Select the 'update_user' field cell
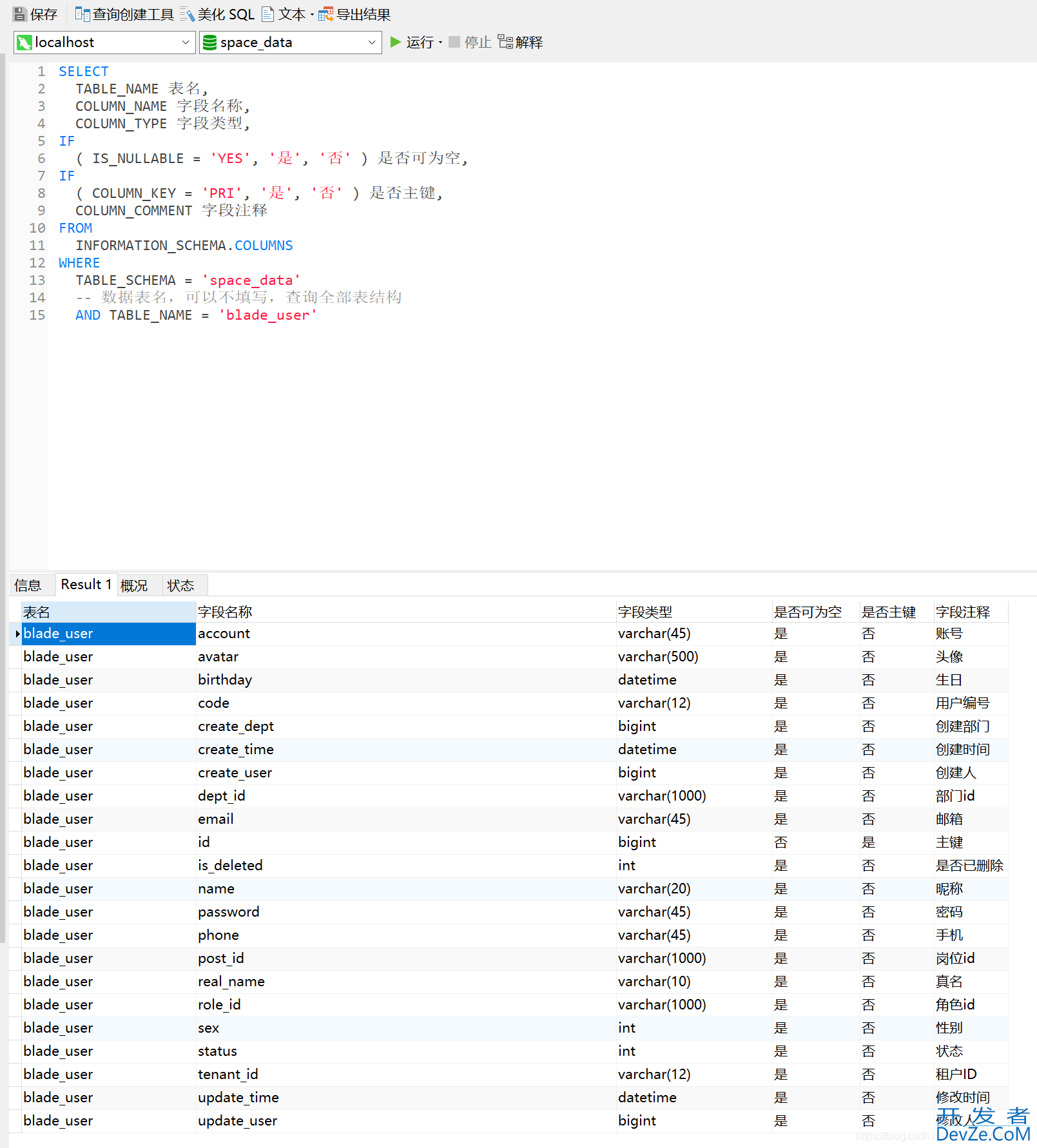The image size is (1037, 1148). pyautogui.click(x=406, y=1121)
